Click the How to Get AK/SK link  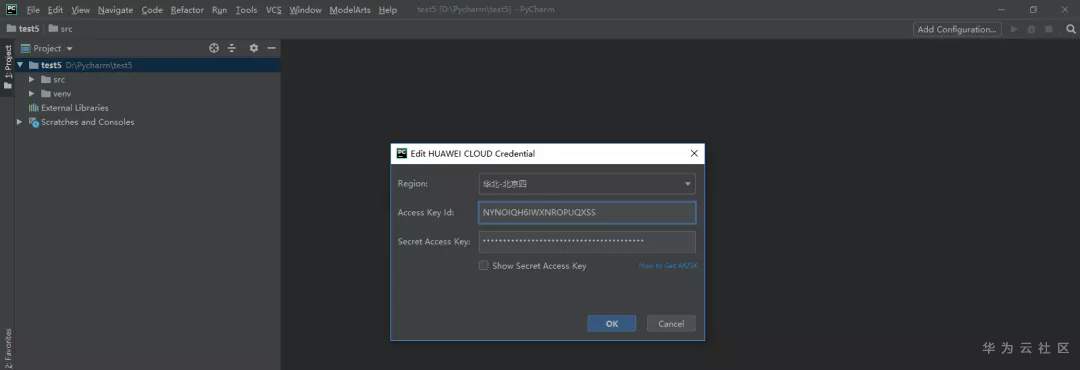click(668, 266)
